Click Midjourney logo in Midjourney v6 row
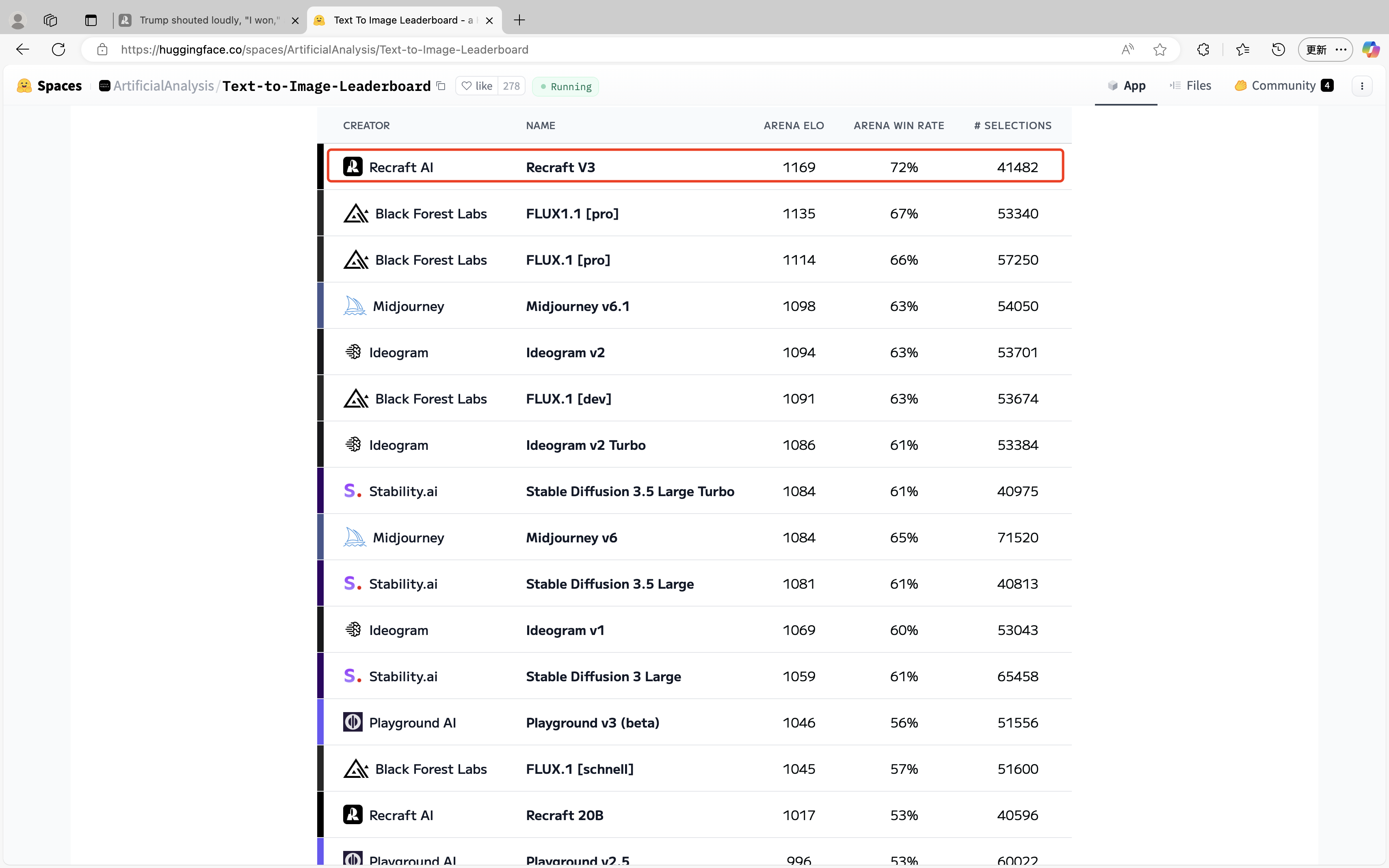The image size is (1389, 868). [x=355, y=537]
